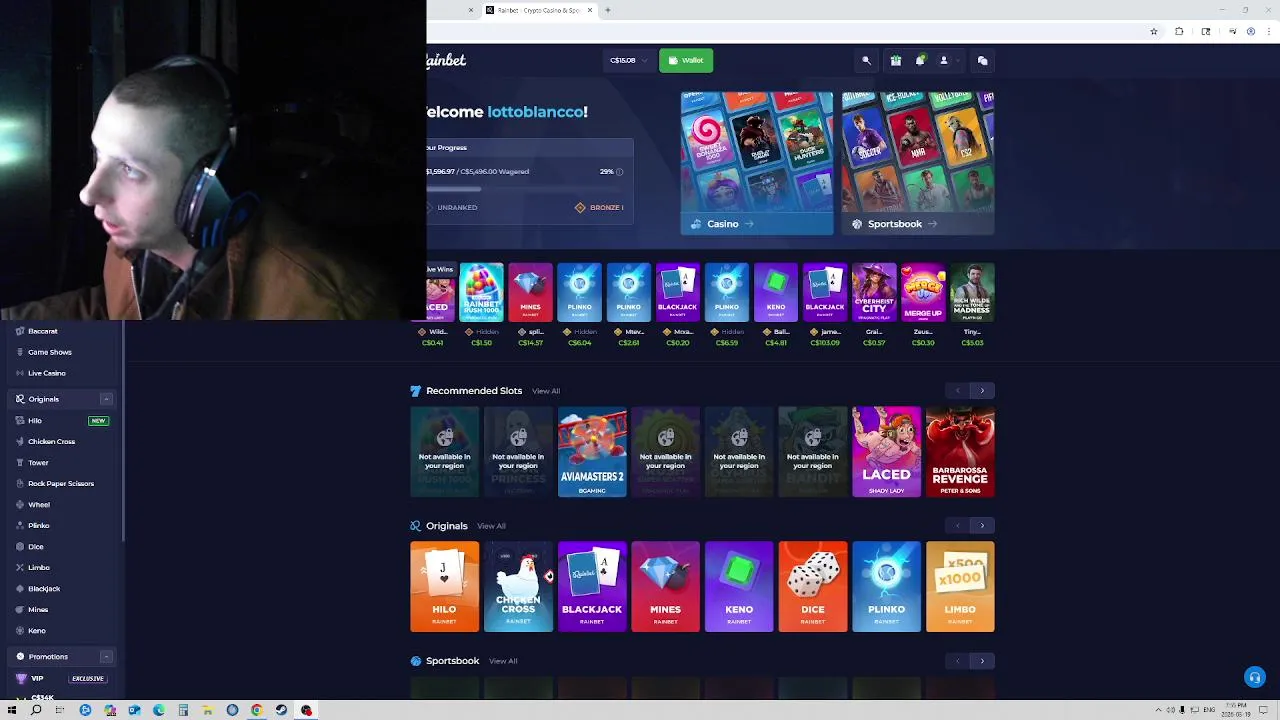Open the search magnifier in Rainbet header

pos(867,60)
